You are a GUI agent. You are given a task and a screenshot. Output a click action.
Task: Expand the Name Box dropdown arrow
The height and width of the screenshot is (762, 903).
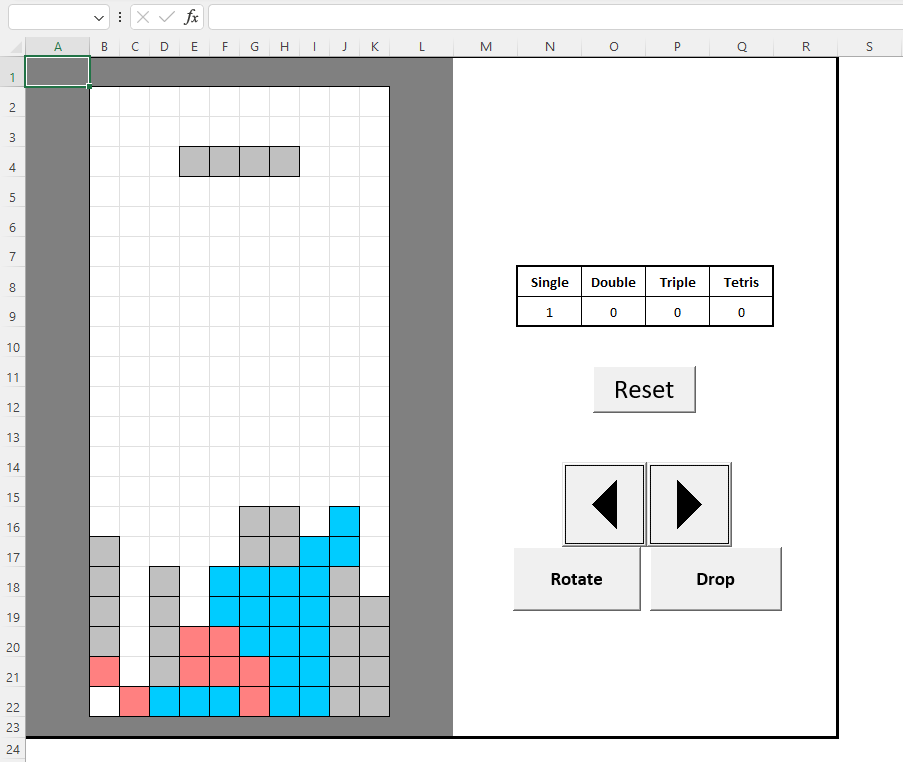pos(98,18)
